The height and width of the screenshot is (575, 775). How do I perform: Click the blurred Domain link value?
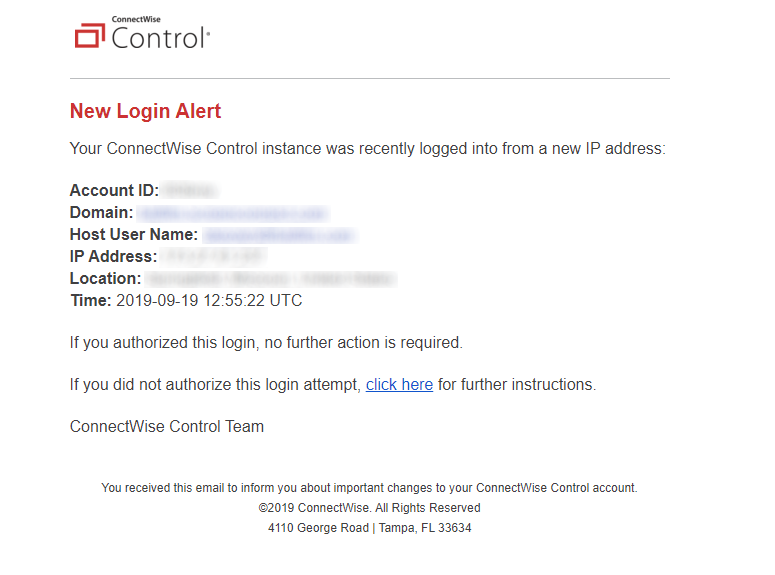click(232, 213)
